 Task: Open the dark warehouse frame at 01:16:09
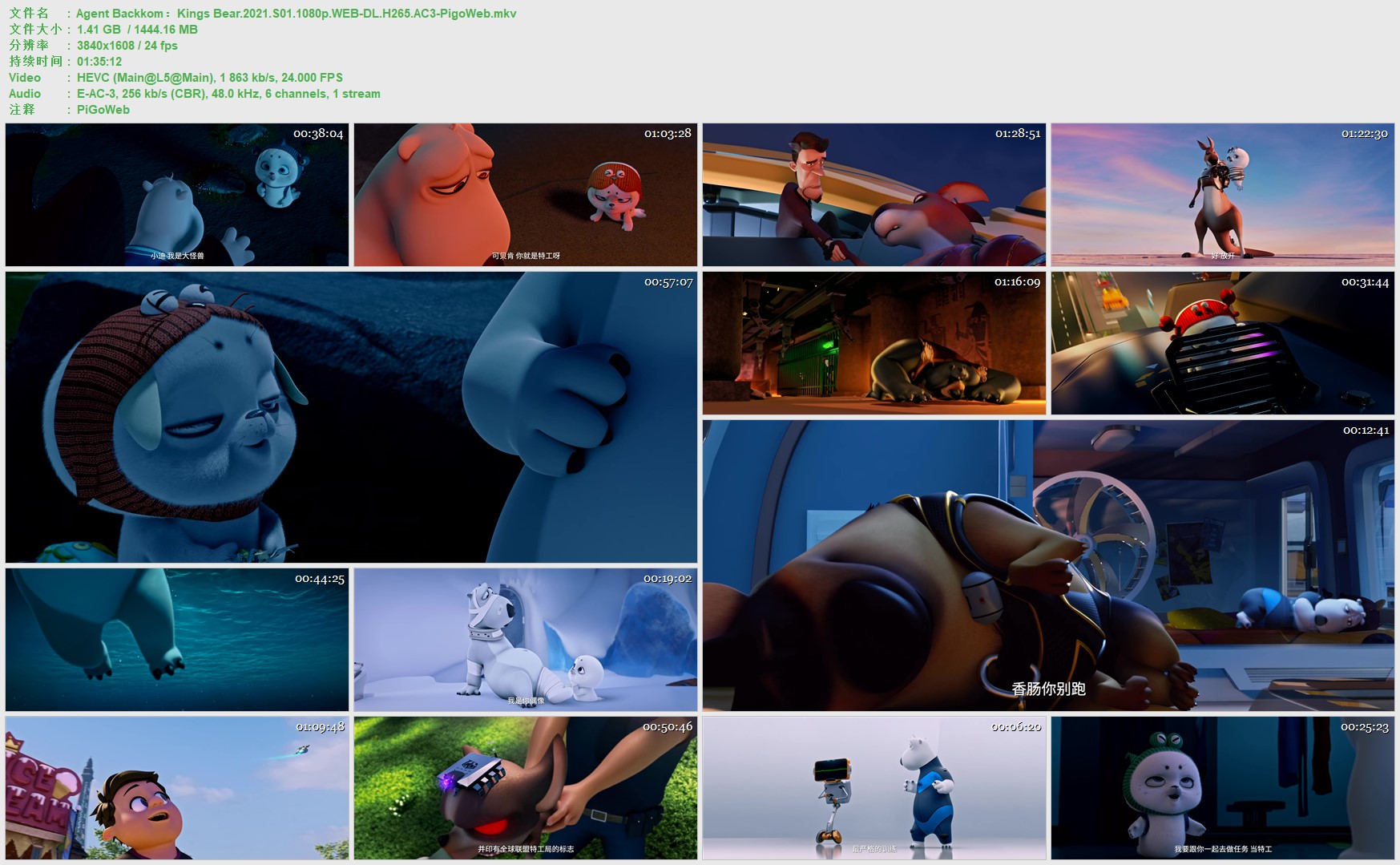(x=874, y=343)
